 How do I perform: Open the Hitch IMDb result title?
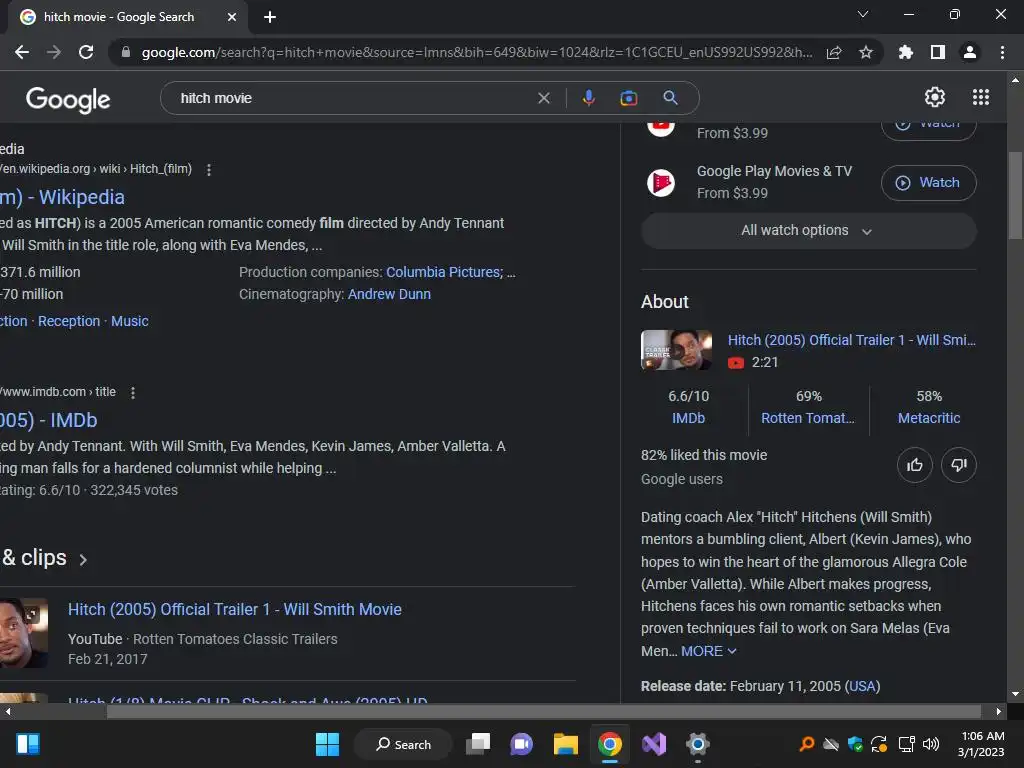[48, 420]
